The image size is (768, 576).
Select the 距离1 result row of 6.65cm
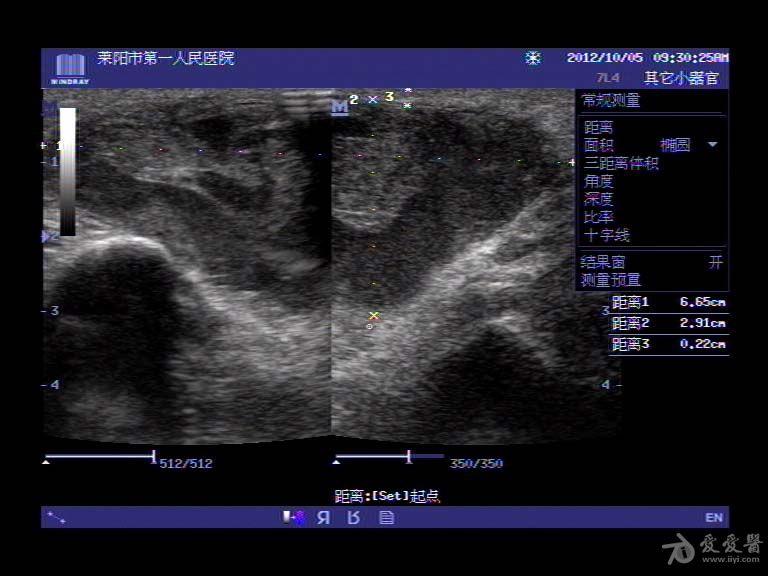(x=668, y=302)
